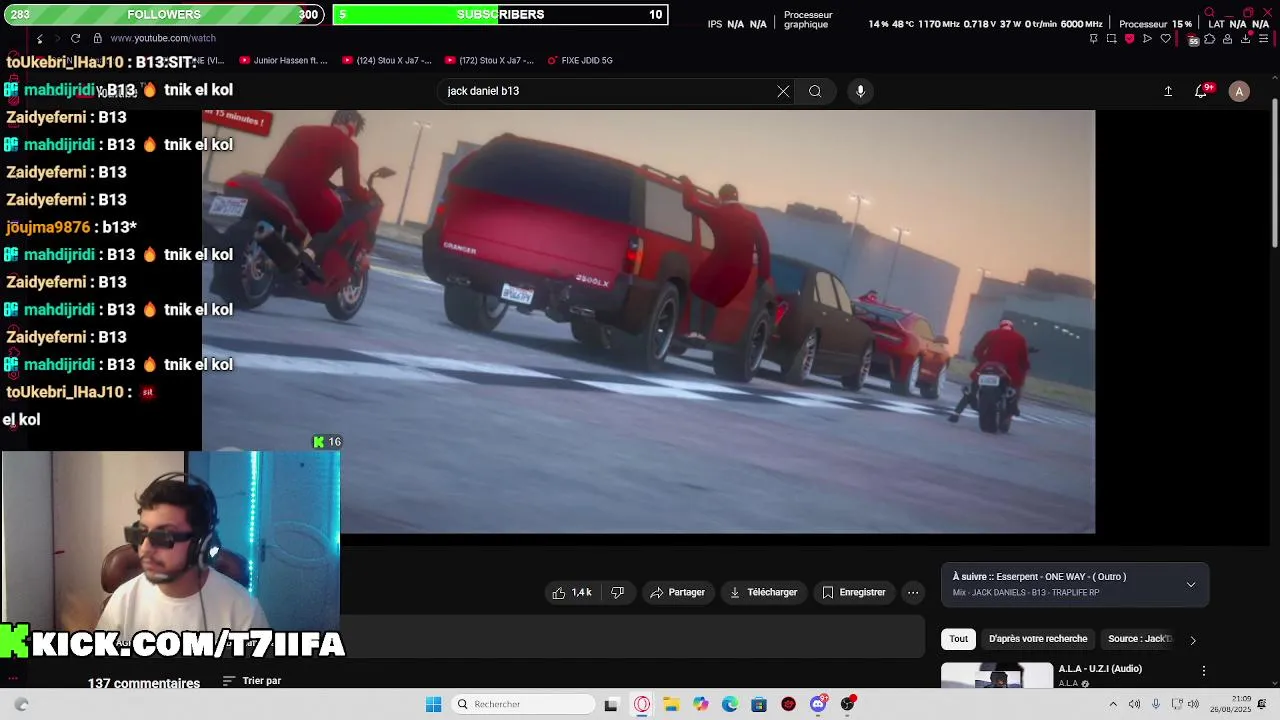Click the taskbar Rechercher search box
The height and width of the screenshot is (720, 1280).
tap(522, 704)
